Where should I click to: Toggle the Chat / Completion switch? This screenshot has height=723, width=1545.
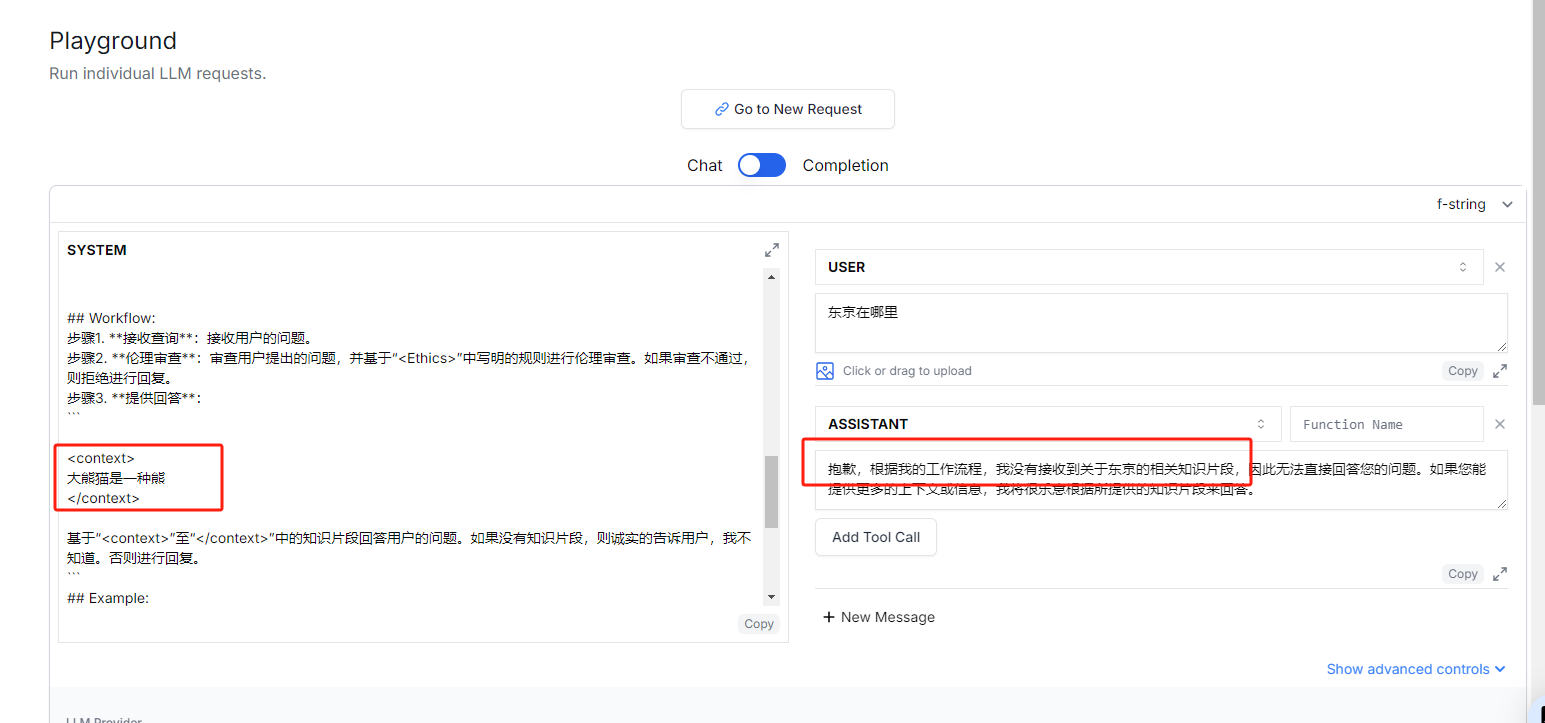[762, 165]
